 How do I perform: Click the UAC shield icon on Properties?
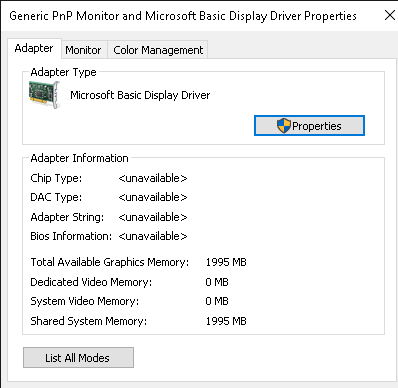tap(284, 126)
